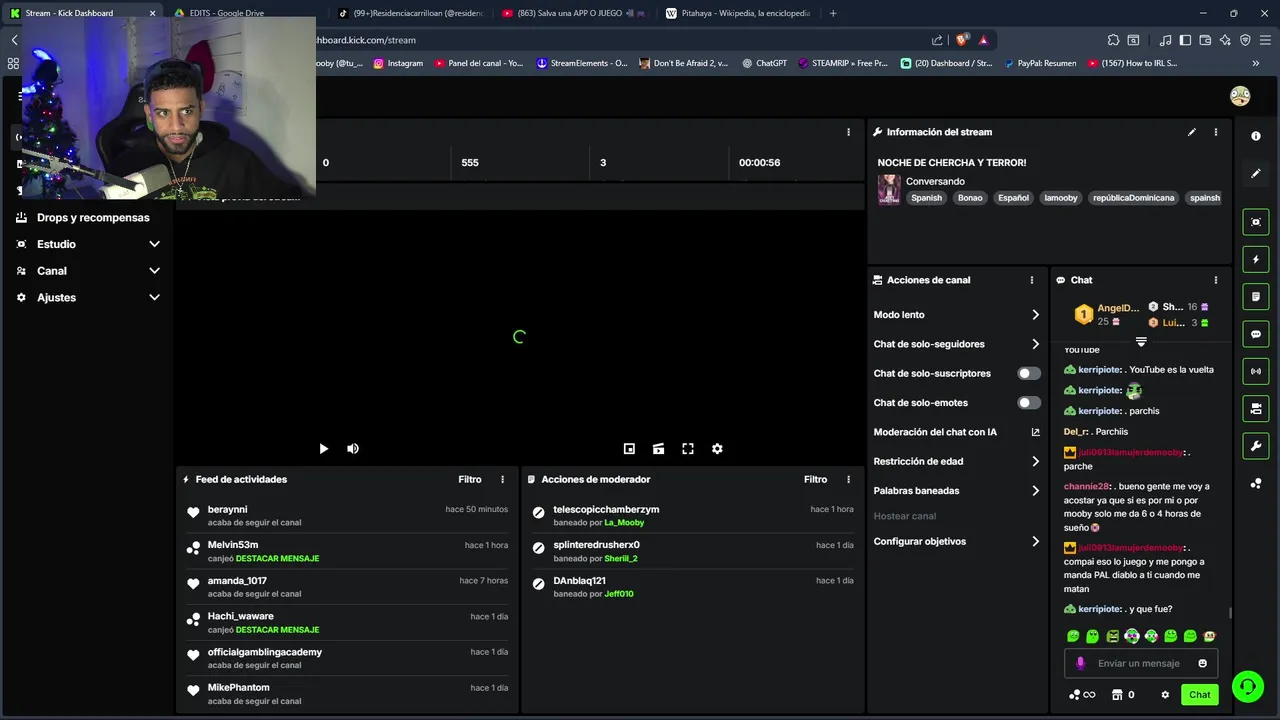Click follower berayrini in activity feed
Viewport: 1280px width, 720px height.
pyautogui.click(x=227, y=510)
